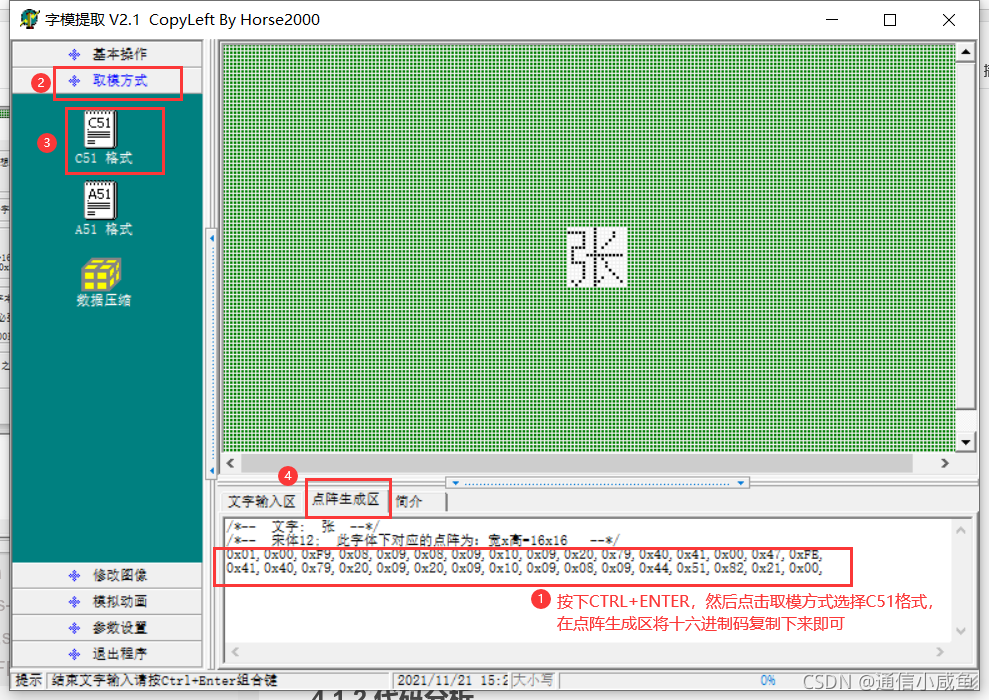Click the second hex code line 0x41, 0x40
This screenshot has width=989, height=700.
pos(524,568)
